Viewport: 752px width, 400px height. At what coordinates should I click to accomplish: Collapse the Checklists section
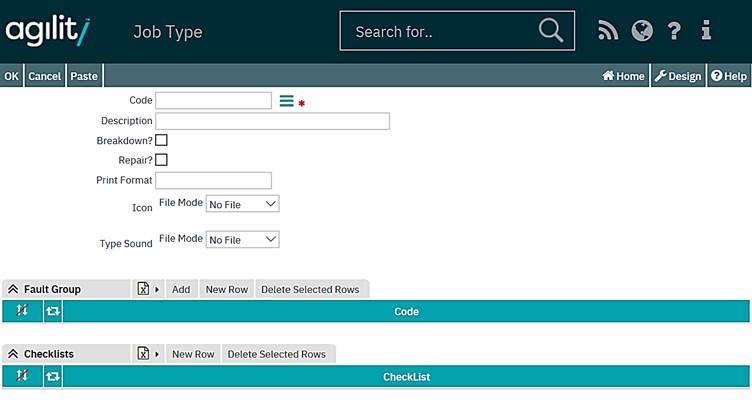tap(13, 354)
